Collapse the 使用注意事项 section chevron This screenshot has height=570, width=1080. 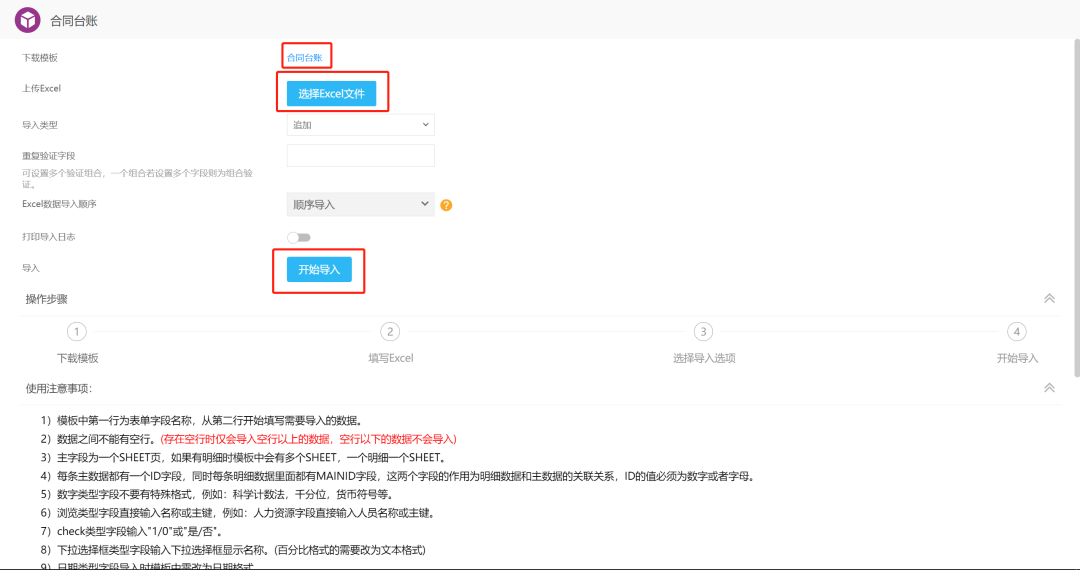pos(1049,388)
